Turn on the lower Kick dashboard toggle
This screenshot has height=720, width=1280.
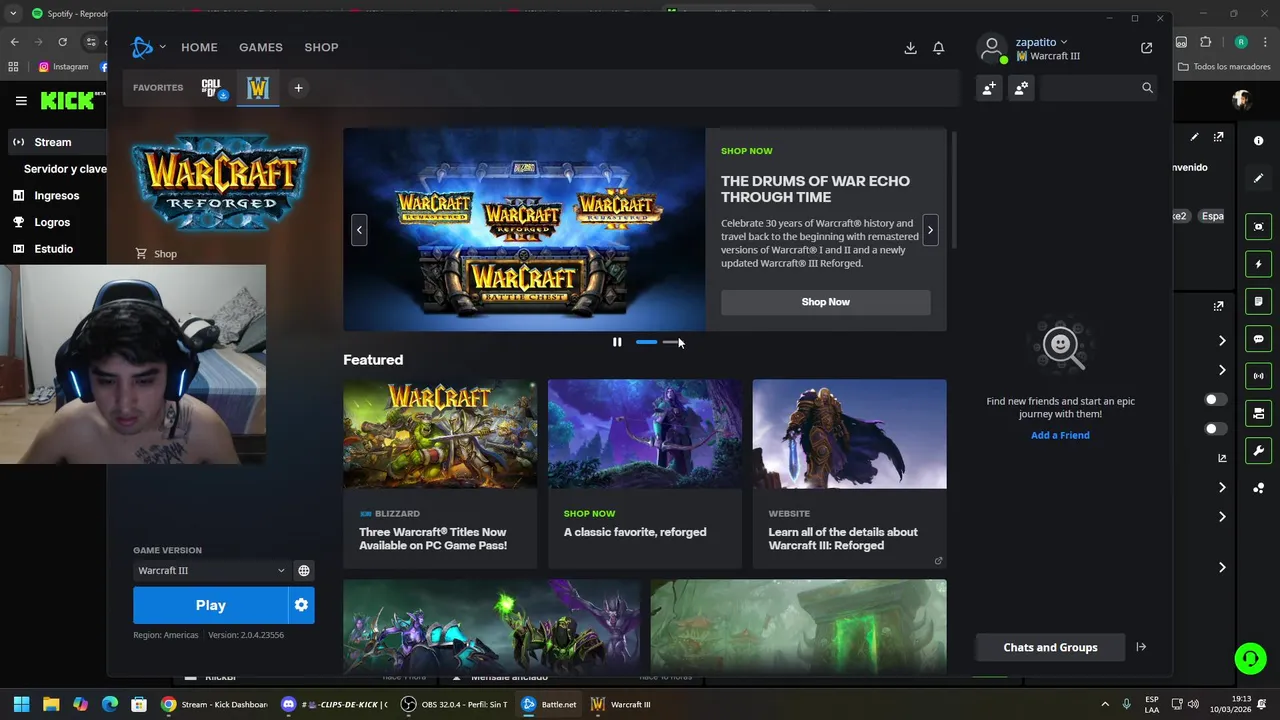point(1215,429)
